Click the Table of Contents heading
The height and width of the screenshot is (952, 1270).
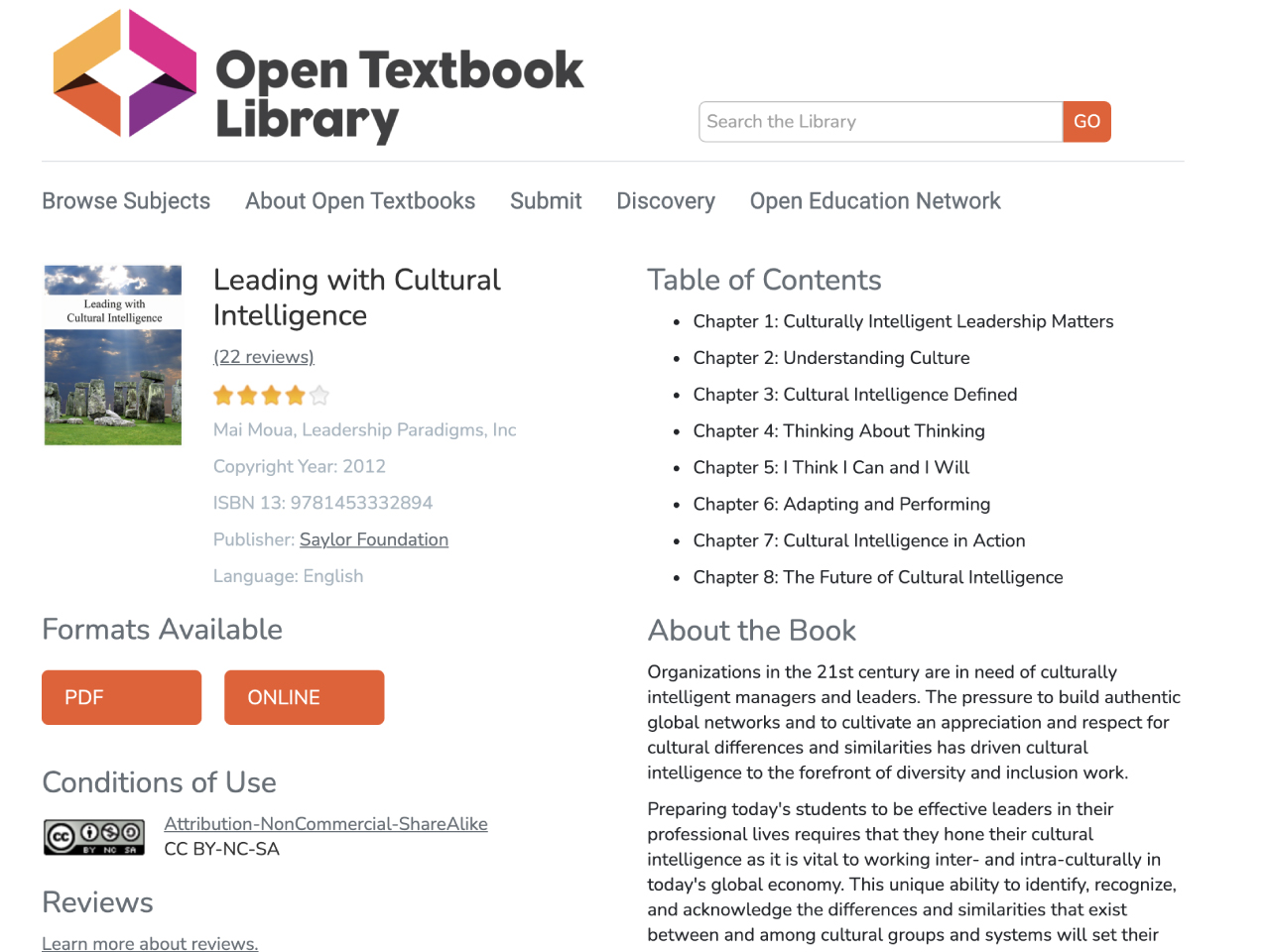coord(764,280)
